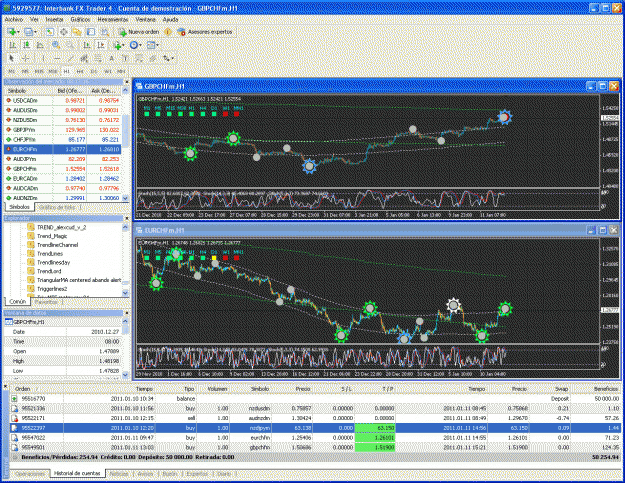Switch the timeframe to D1

94,71
